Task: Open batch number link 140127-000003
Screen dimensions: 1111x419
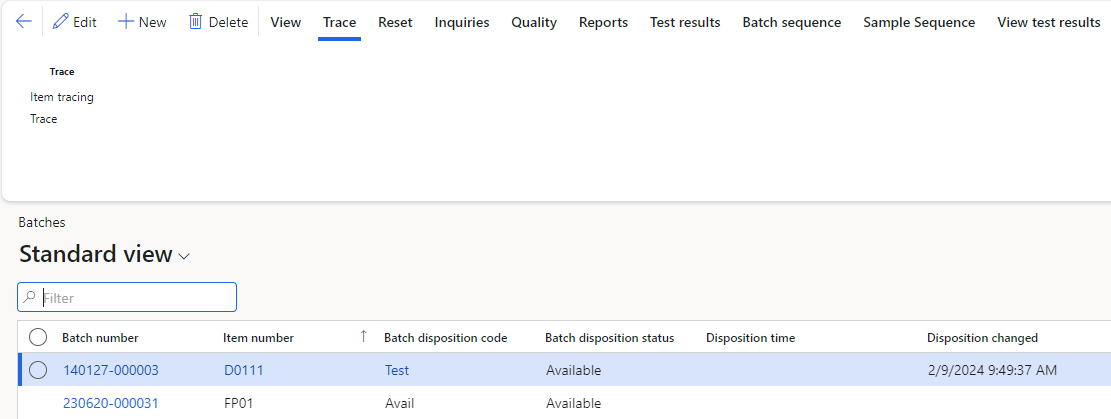Action: [111, 370]
